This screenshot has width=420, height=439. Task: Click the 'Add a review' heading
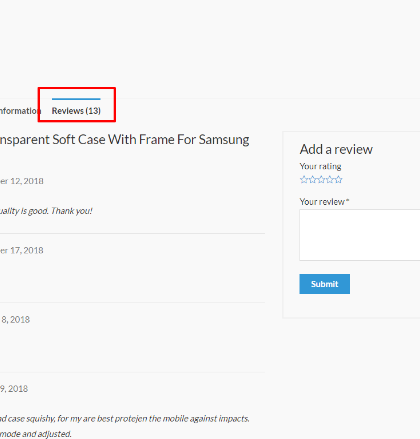336,149
